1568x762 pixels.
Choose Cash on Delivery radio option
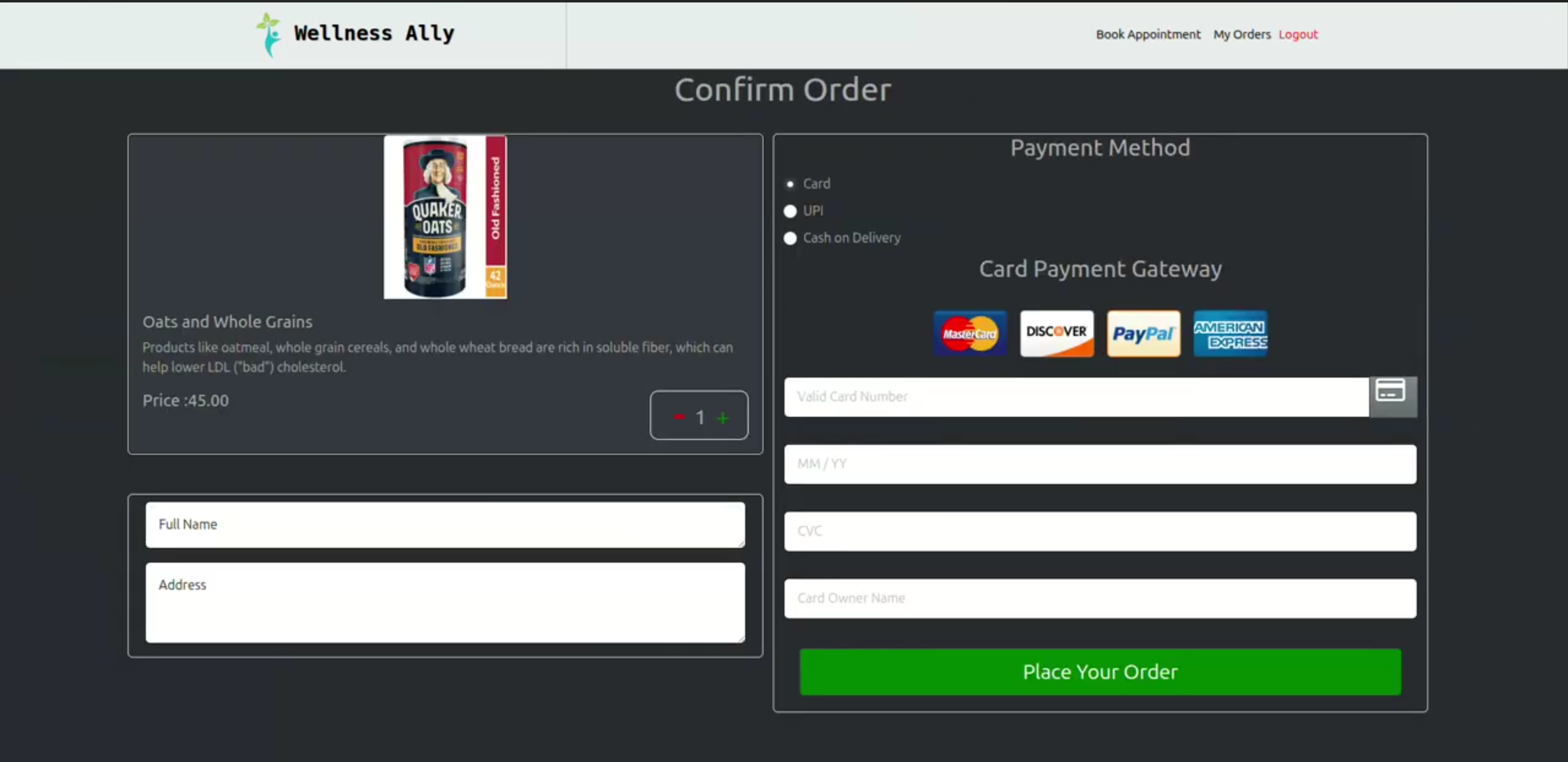(790, 238)
